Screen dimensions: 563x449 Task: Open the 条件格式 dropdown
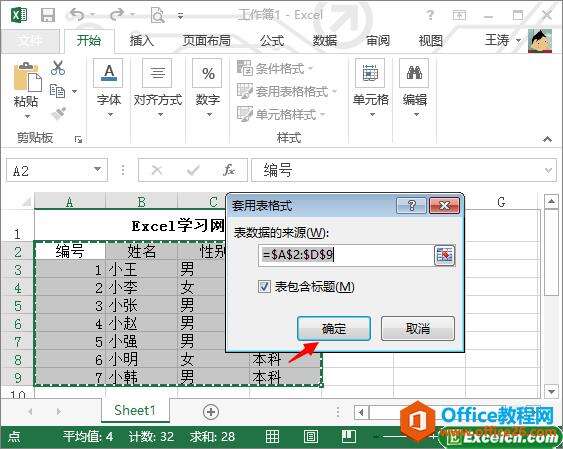[275, 68]
